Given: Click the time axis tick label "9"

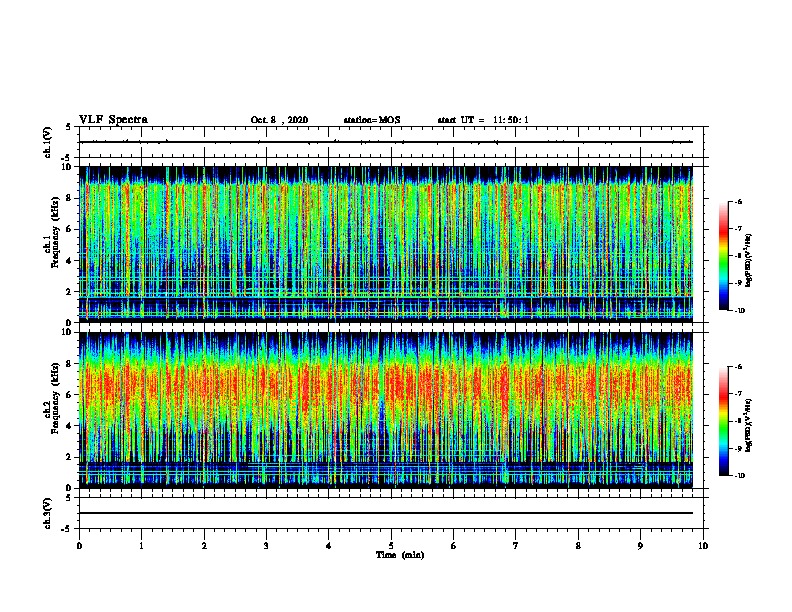Looking at the screenshot, I should (640, 546).
